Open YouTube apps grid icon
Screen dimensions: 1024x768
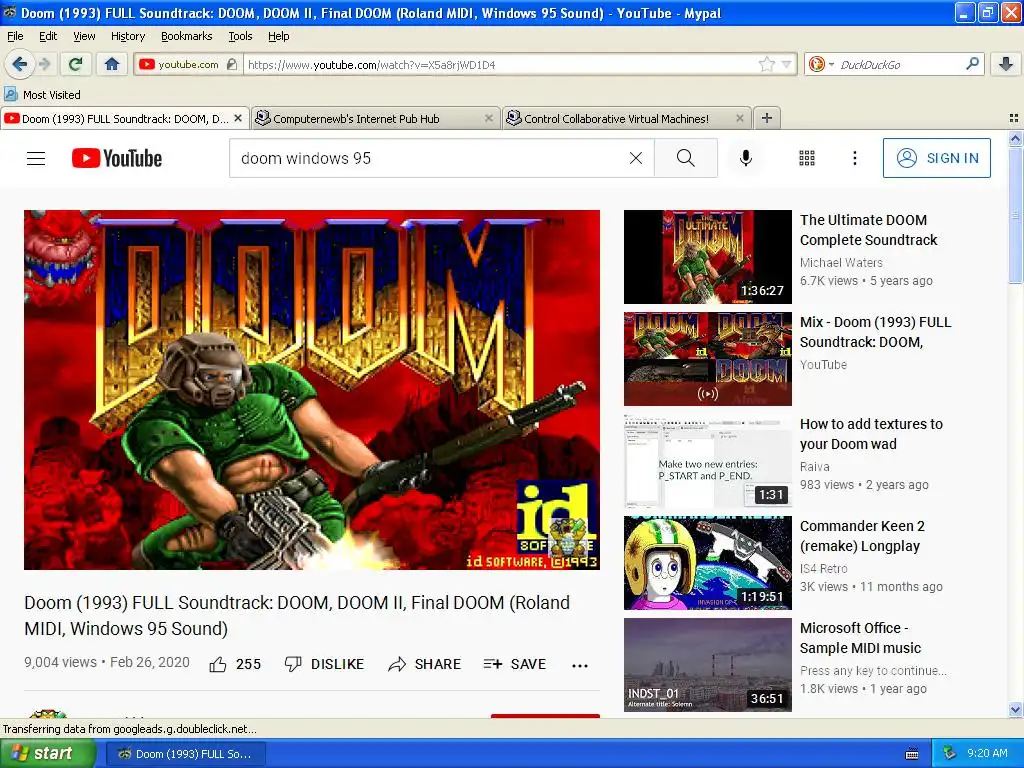[x=807, y=158]
